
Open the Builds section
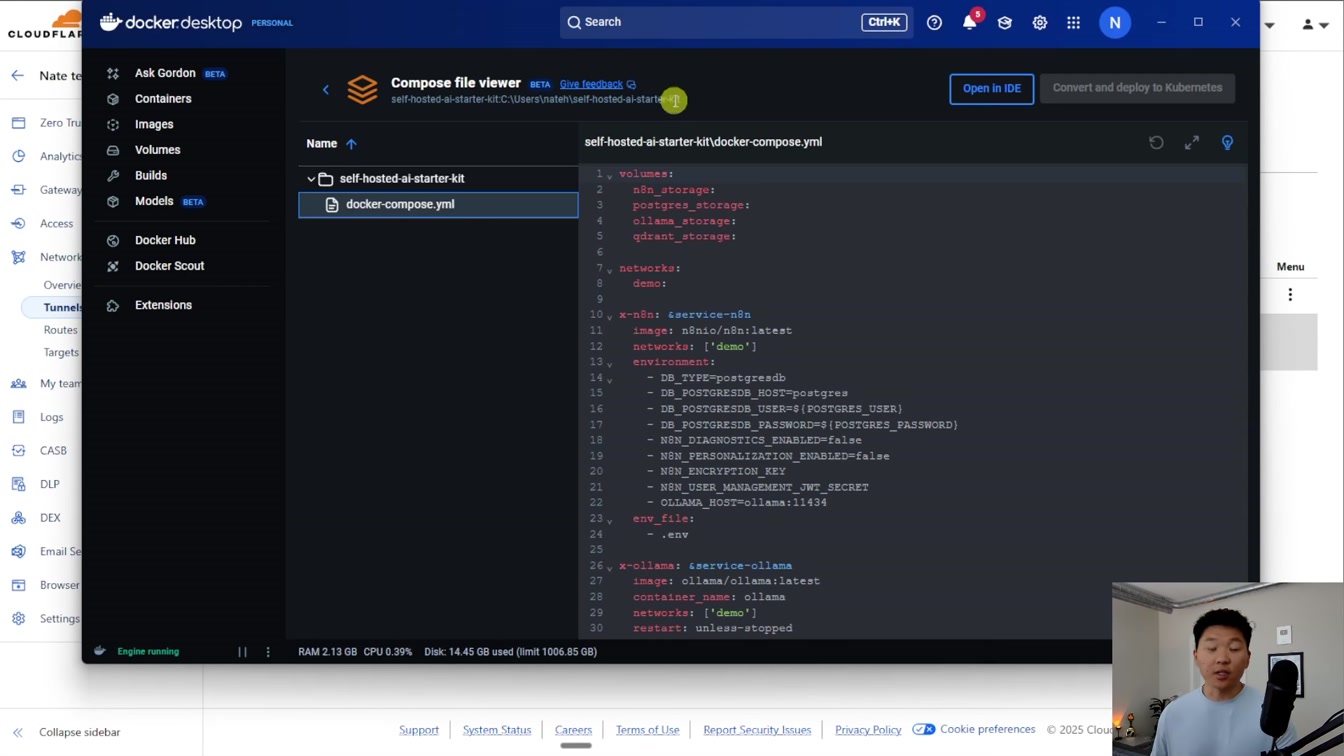(151, 175)
